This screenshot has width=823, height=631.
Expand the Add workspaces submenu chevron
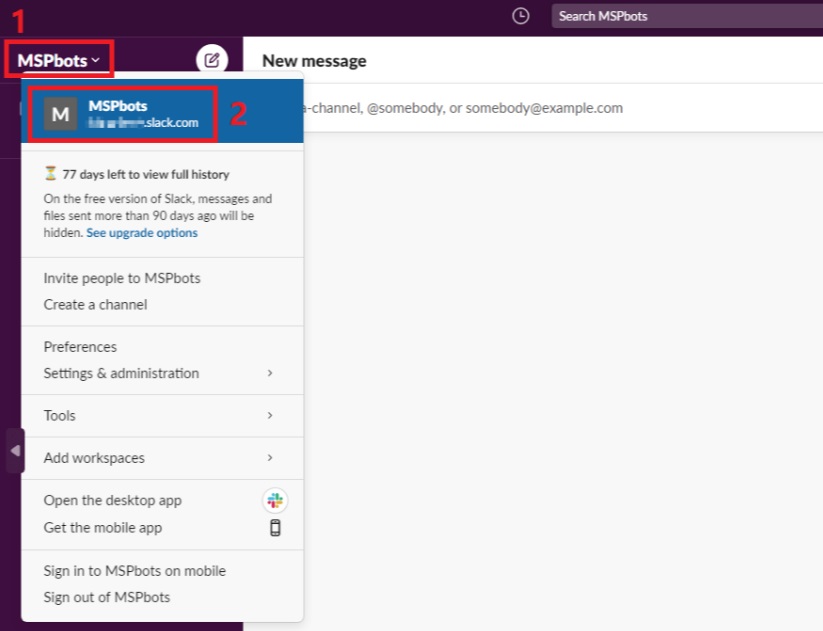270,458
